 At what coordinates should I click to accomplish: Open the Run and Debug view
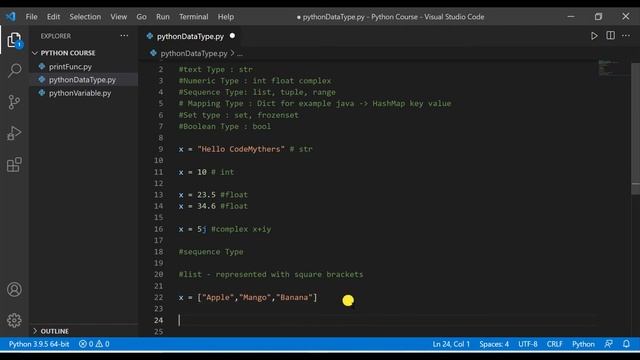pos(14,133)
